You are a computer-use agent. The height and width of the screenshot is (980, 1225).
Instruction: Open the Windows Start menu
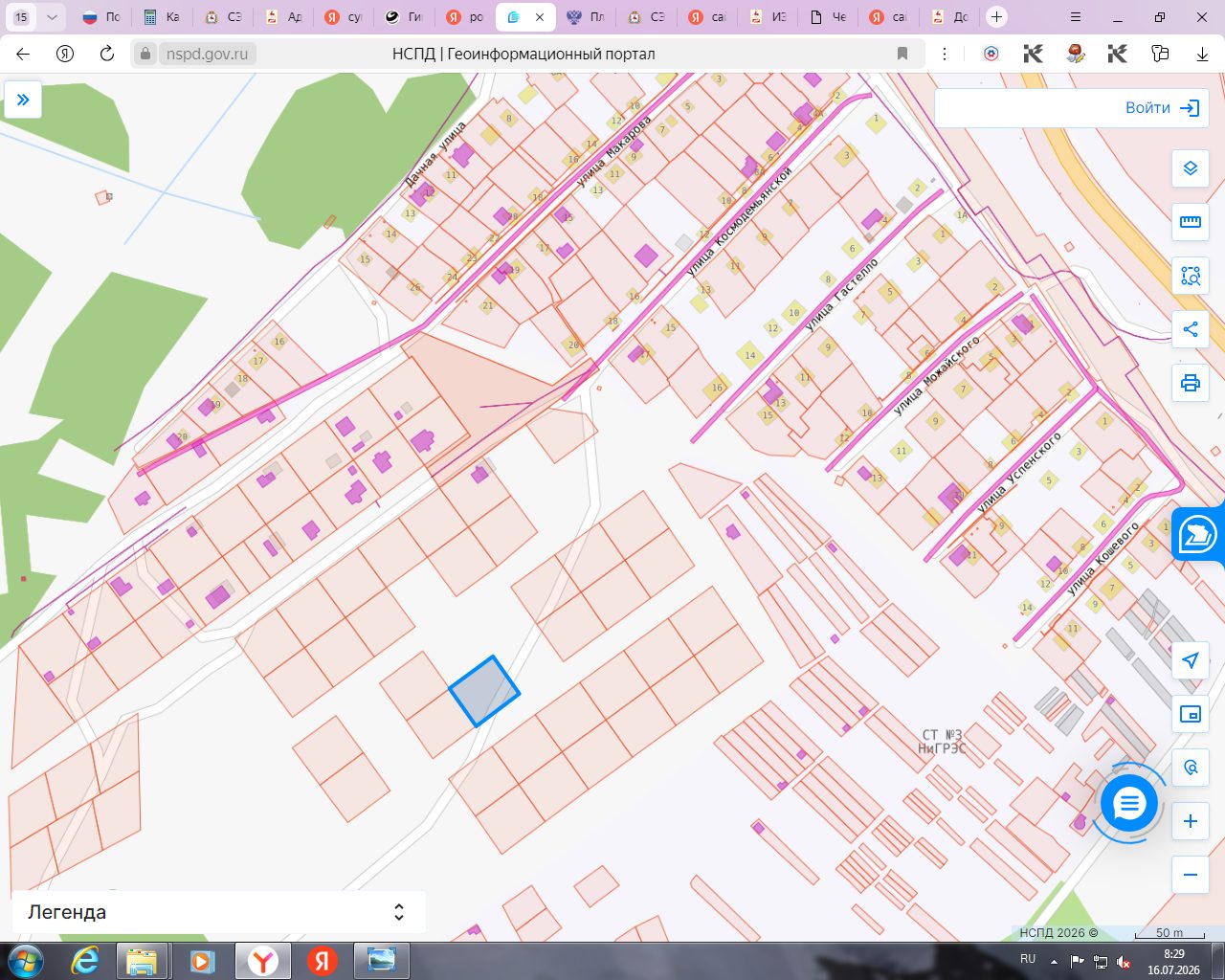tap(25, 960)
